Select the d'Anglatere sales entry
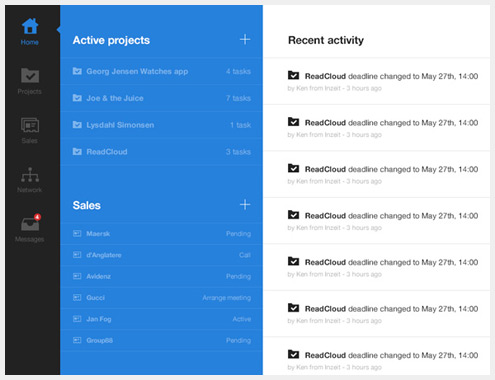 tap(161, 255)
